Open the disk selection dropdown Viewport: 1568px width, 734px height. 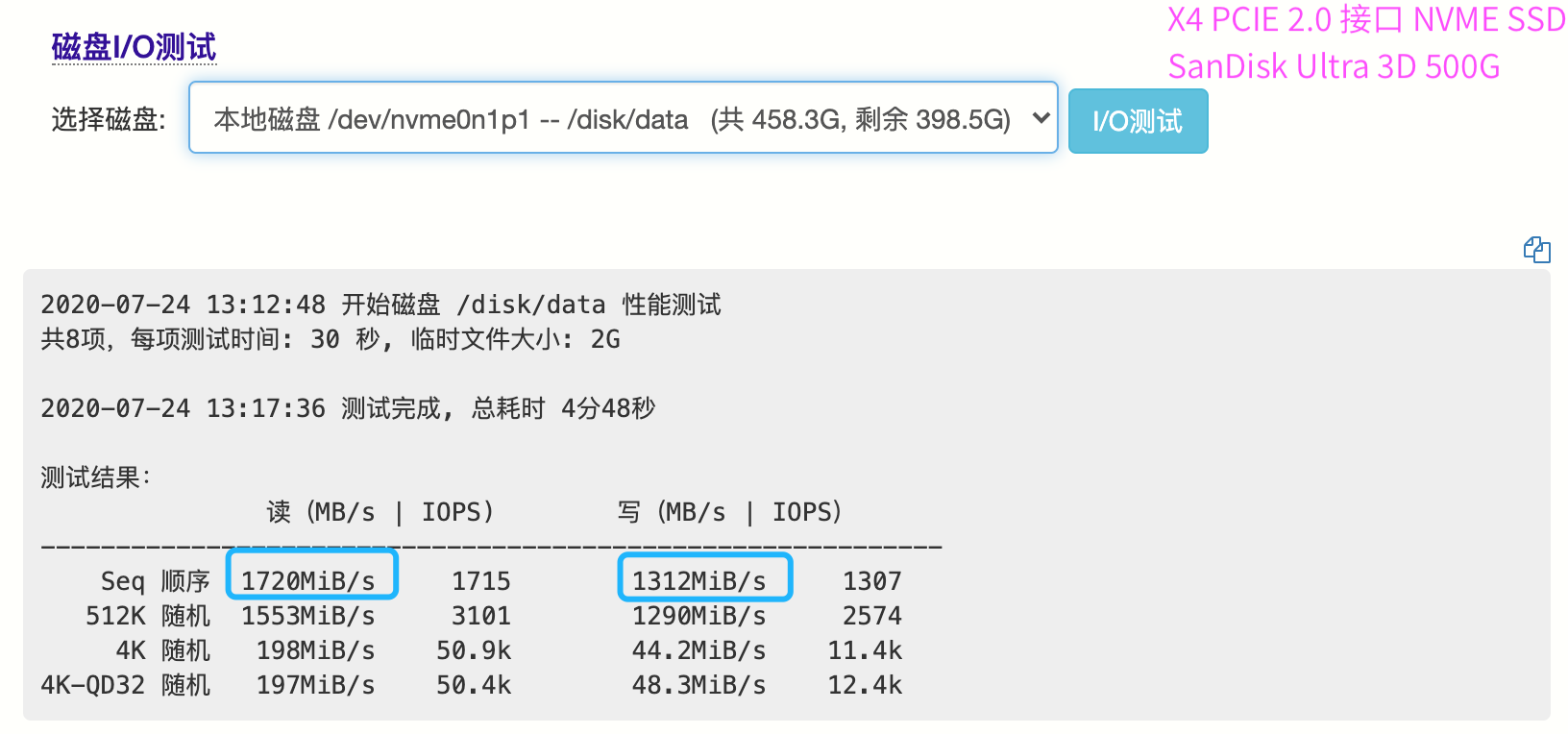pos(624,118)
